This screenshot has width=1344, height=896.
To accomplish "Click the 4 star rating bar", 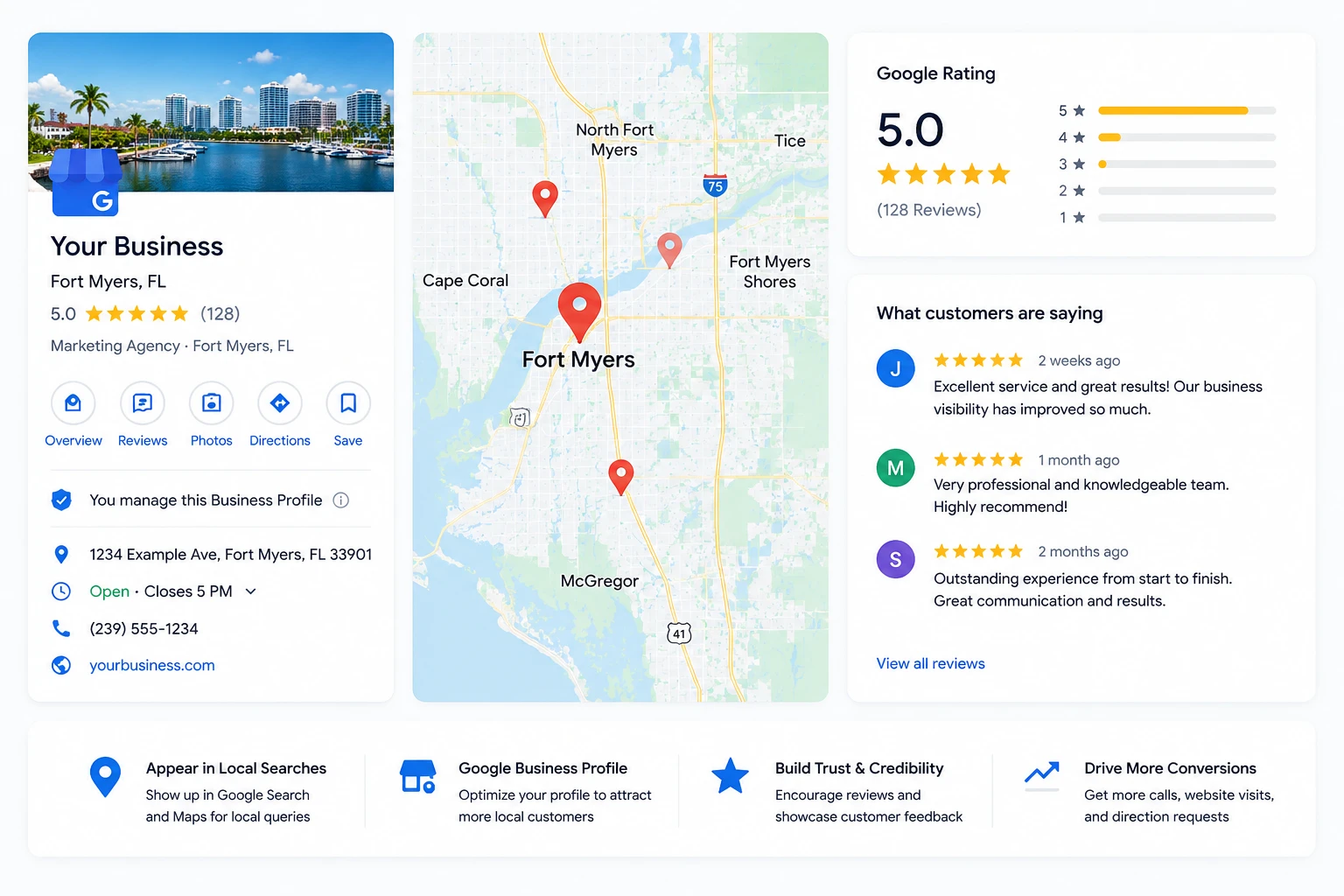I will tap(1187, 137).
